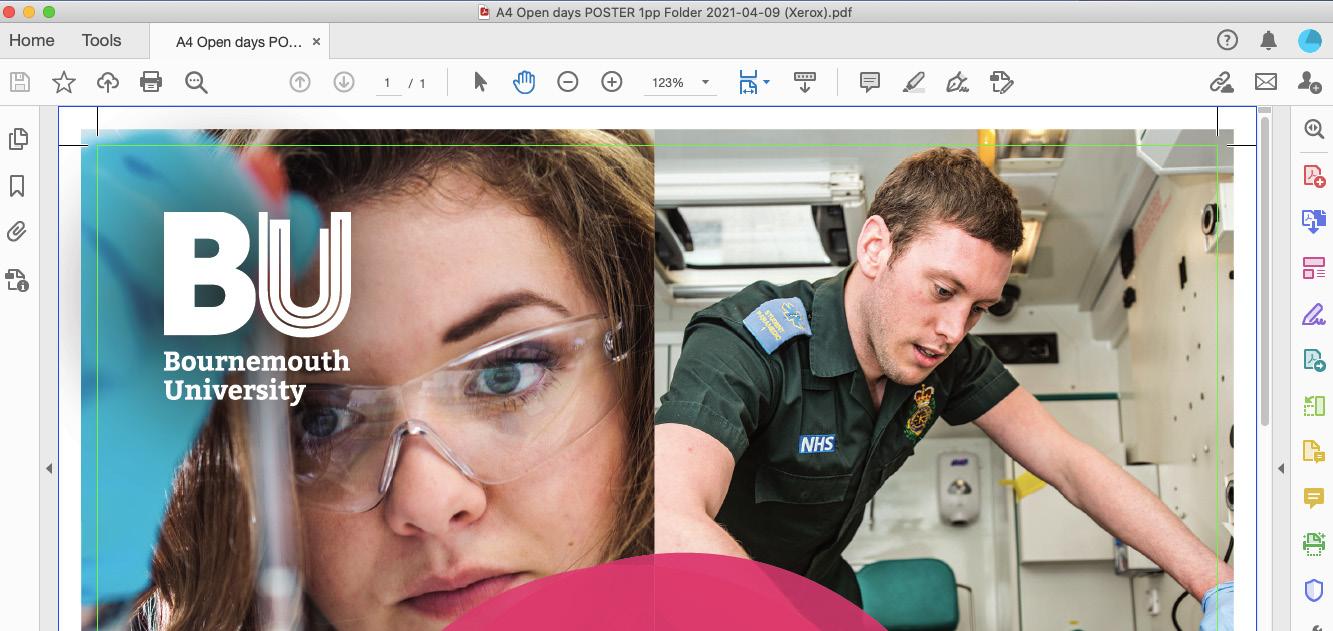Share a link to this file
Screen dimensions: 1333x631
(1222, 82)
